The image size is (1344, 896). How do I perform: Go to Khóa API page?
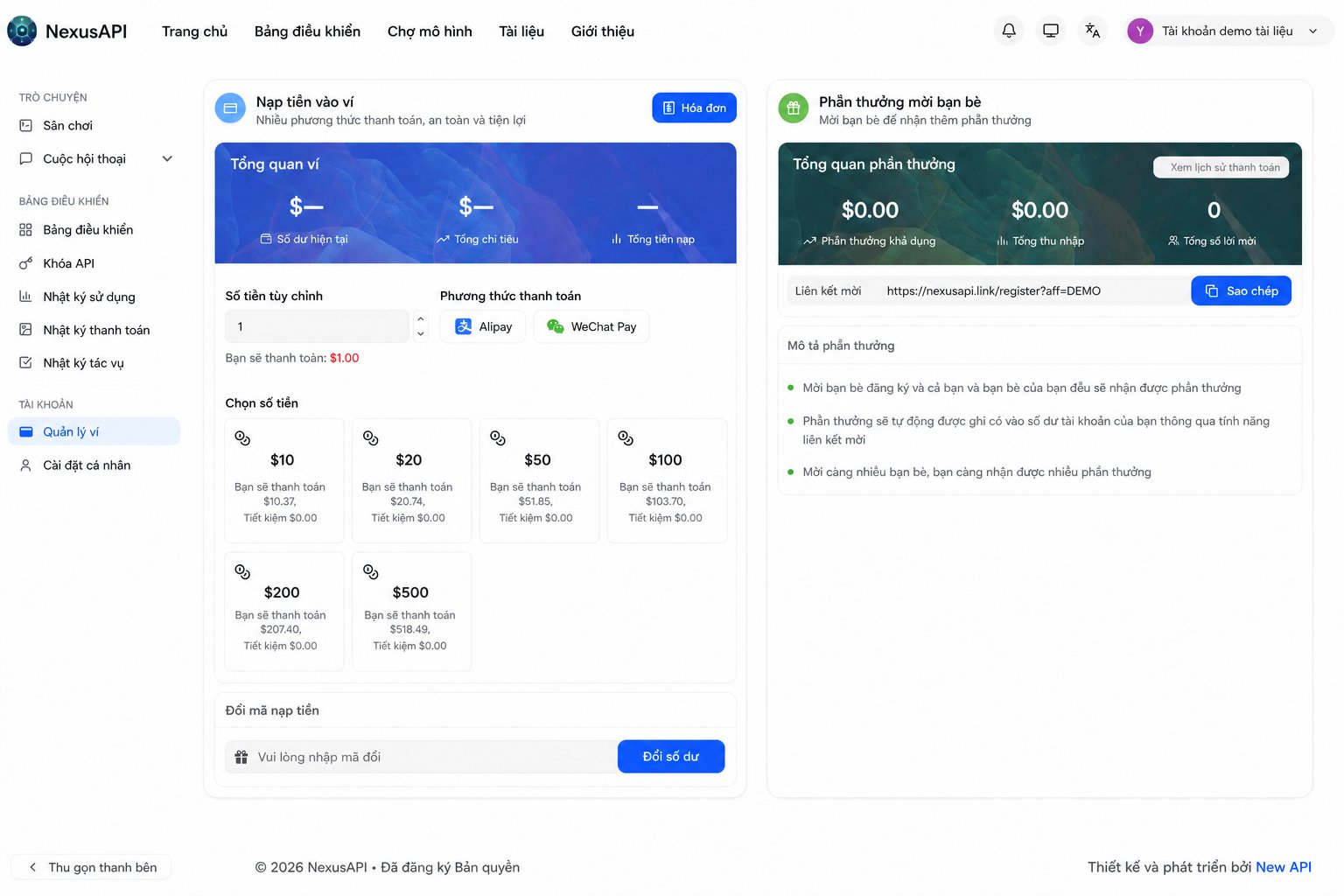(x=94, y=263)
